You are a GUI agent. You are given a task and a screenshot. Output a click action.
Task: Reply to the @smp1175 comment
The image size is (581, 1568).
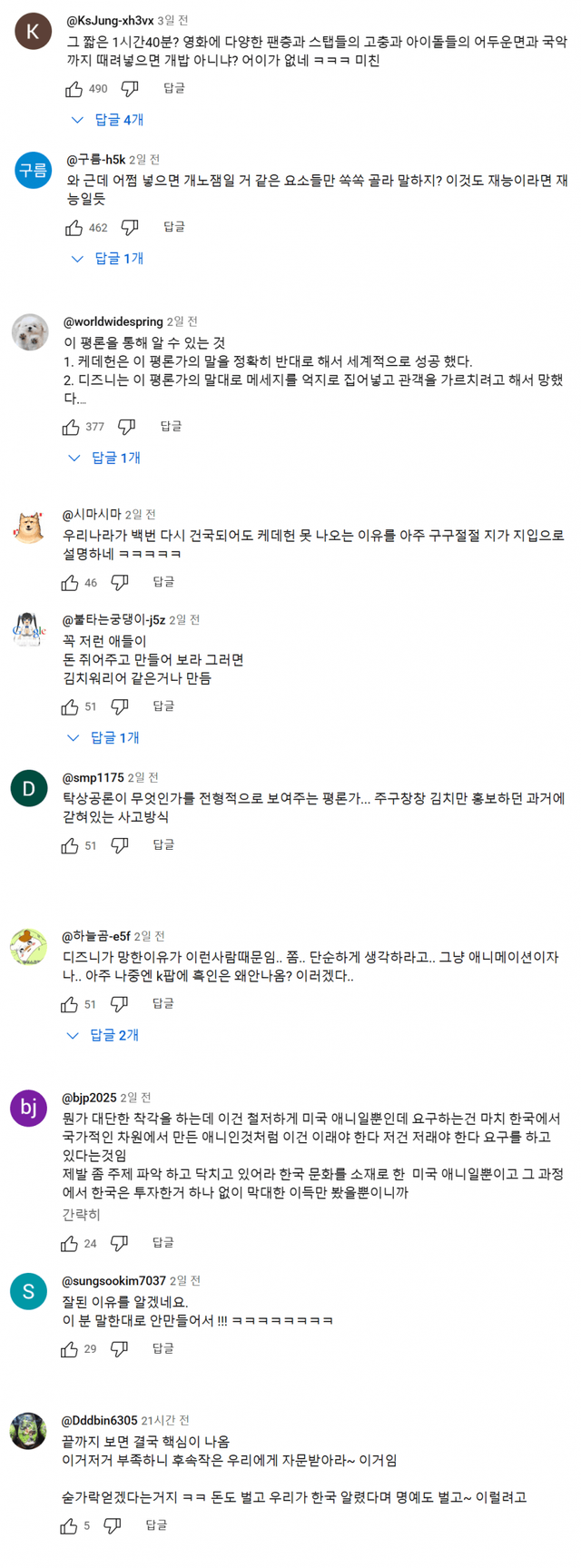pos(163,845)
